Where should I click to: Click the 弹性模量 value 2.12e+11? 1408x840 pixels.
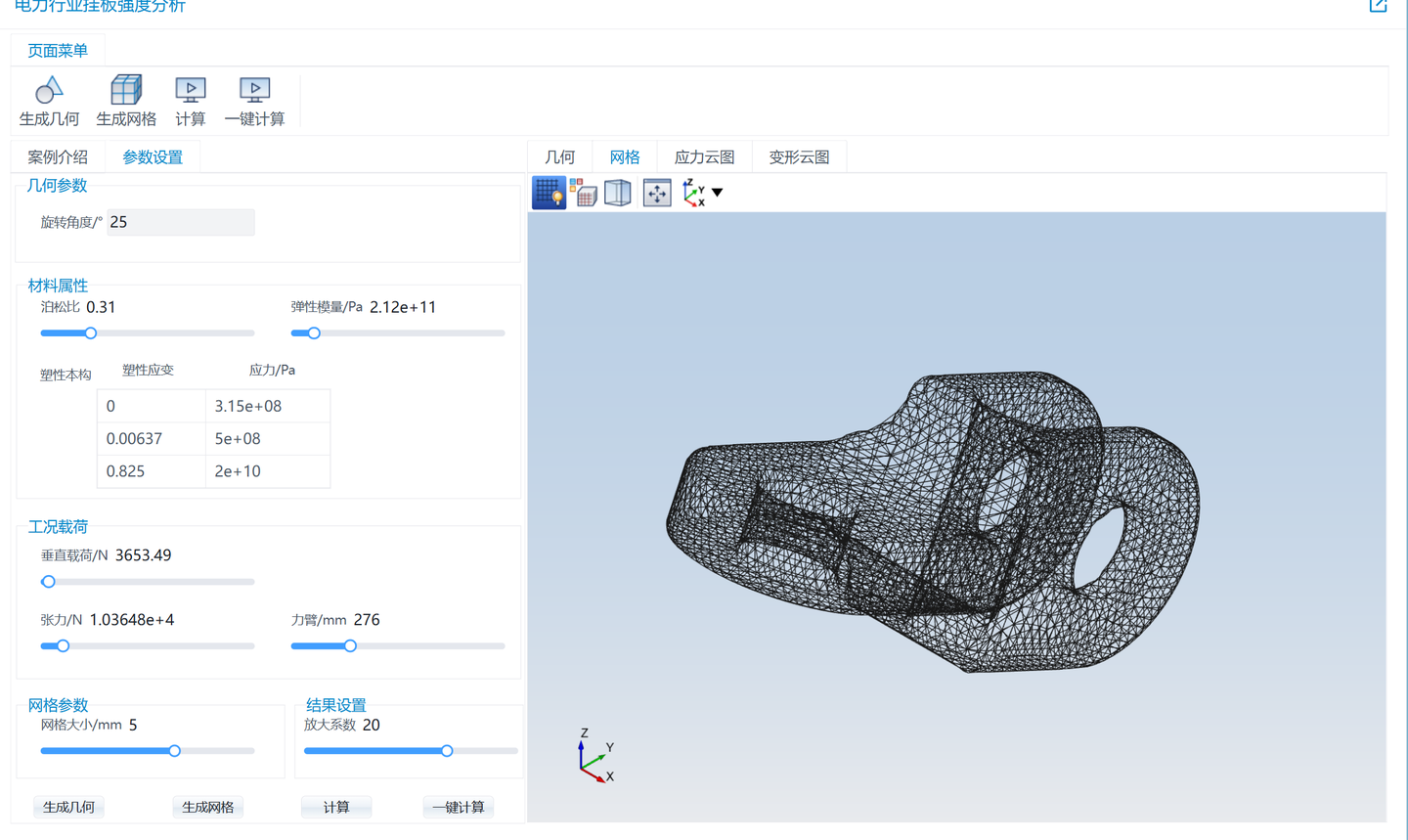403,307
